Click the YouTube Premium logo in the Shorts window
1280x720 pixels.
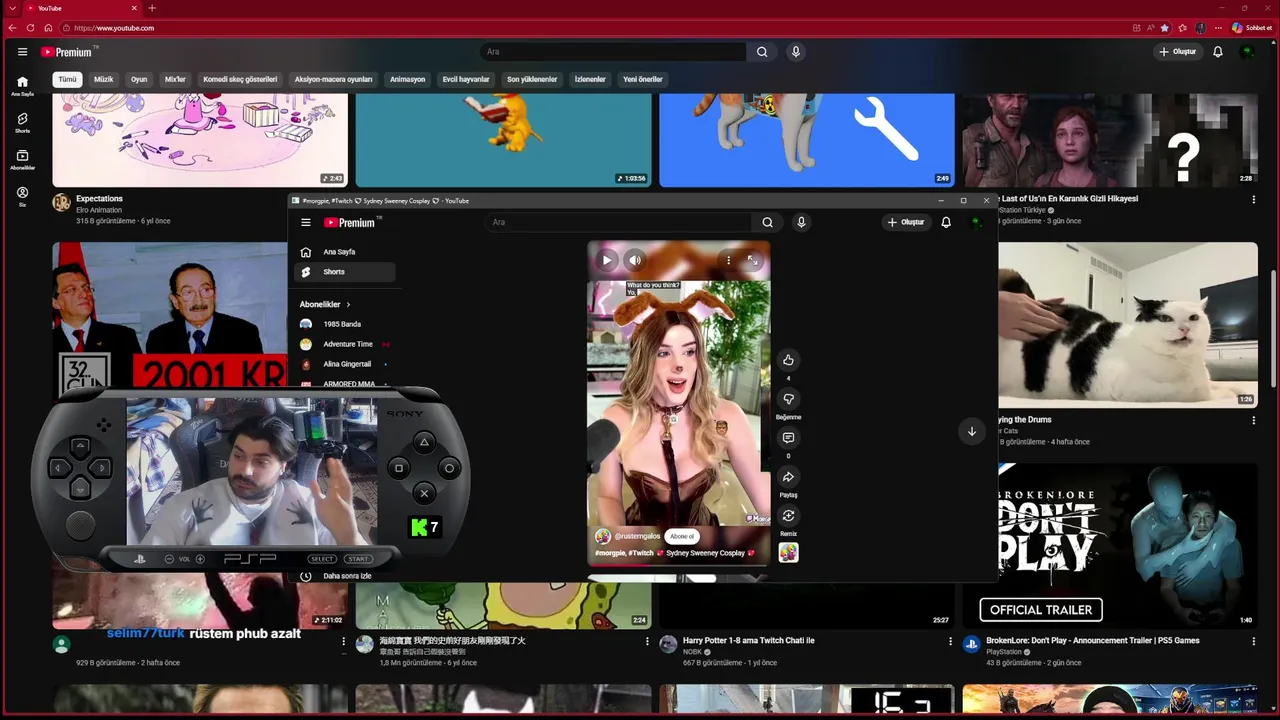[x=352, y=223]
